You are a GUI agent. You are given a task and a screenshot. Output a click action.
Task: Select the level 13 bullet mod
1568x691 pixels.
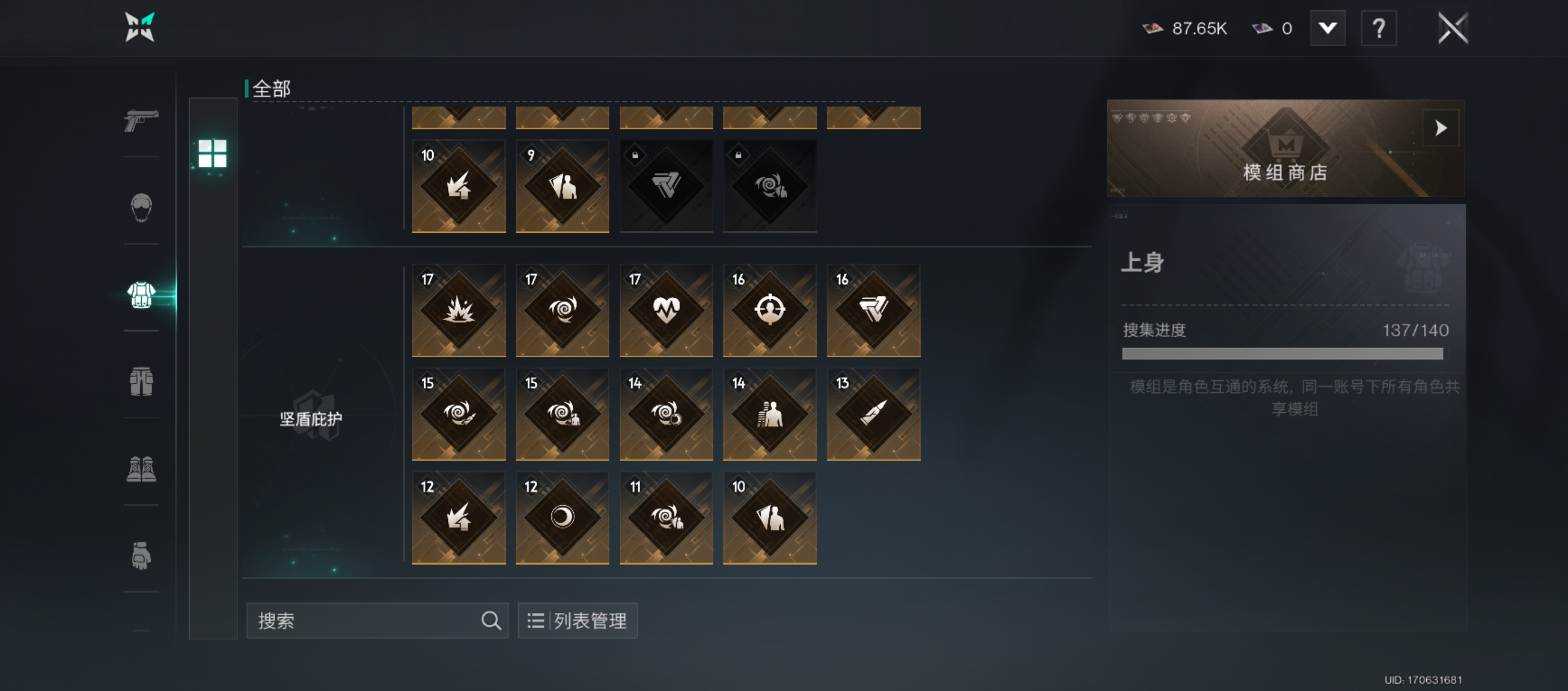(873, 414)
